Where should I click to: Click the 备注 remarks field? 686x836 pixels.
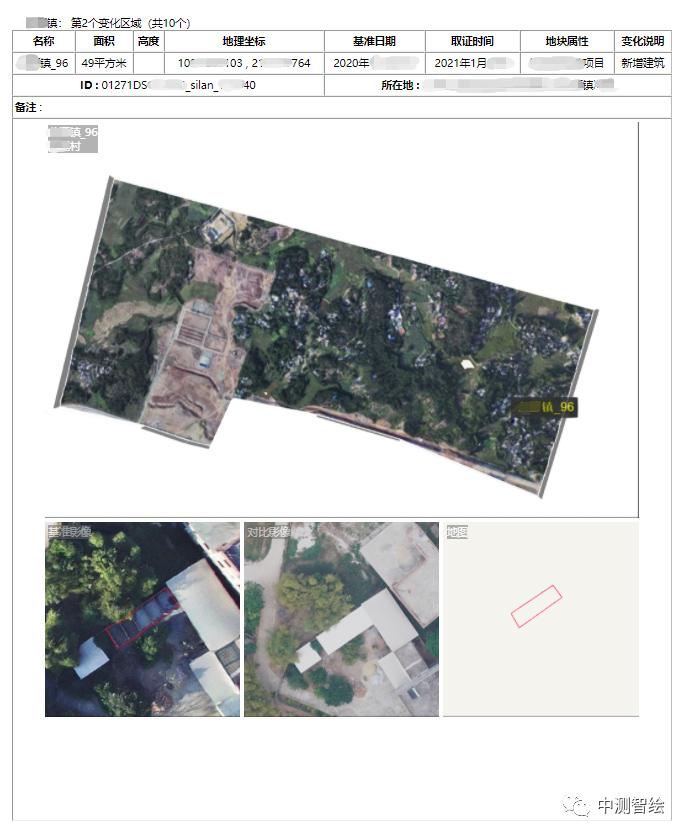[x=340, y=107]
